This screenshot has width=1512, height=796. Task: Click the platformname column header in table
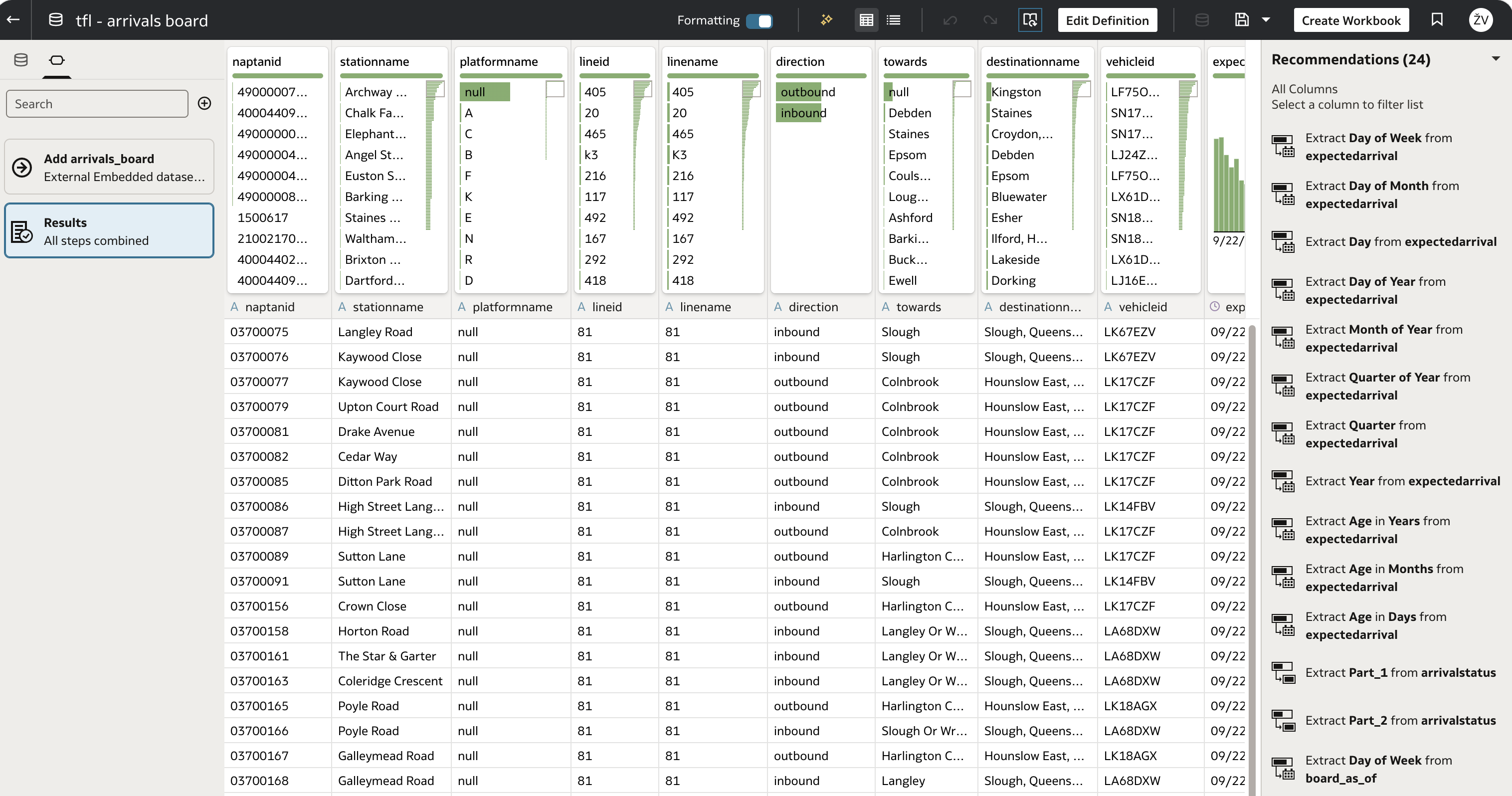tap(512, 306)
